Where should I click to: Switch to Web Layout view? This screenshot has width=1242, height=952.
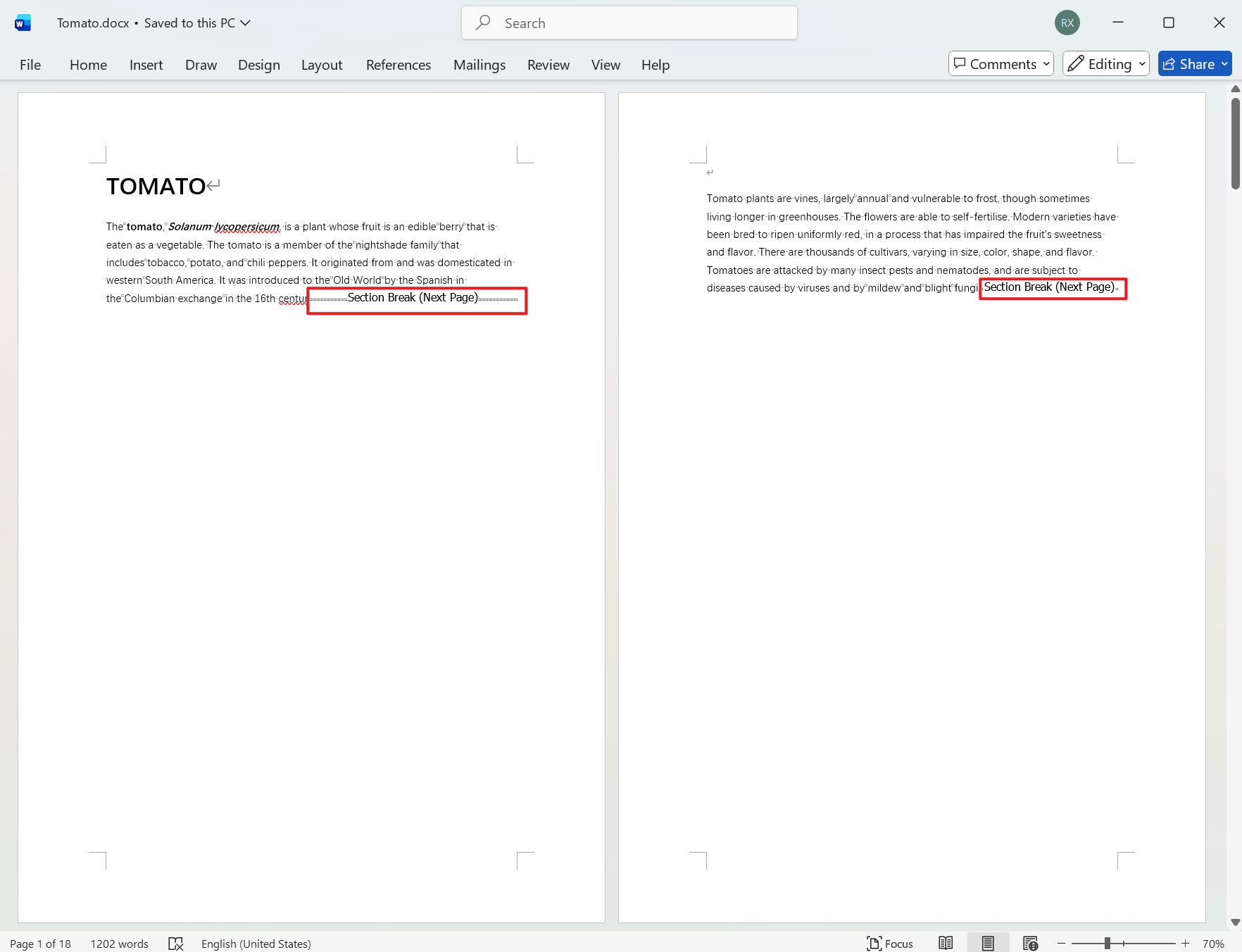[1030, 943]
